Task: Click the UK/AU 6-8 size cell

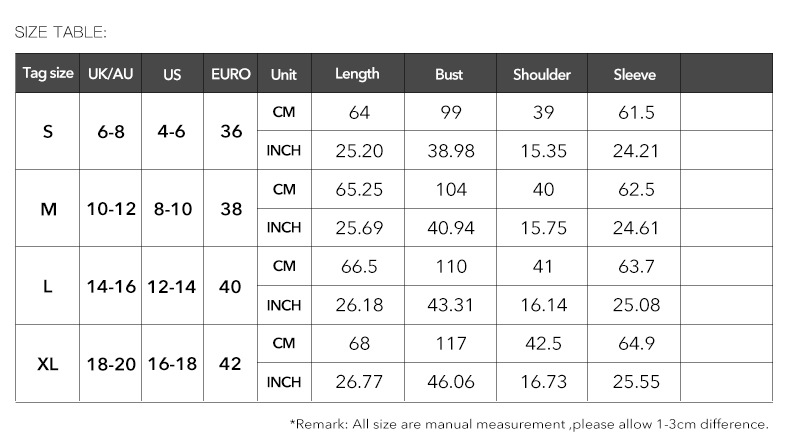Action: [111, 132]
